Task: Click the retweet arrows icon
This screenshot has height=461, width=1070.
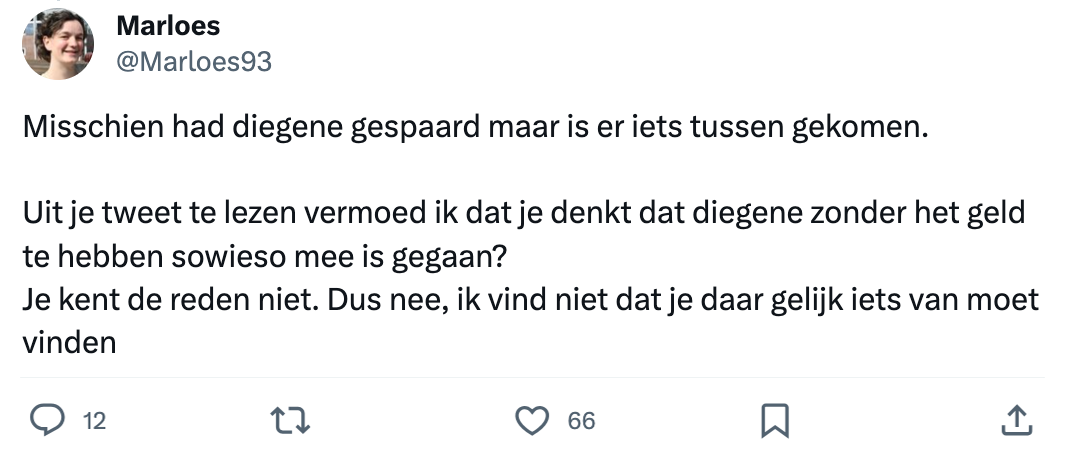Action: (x=292, y=421)
